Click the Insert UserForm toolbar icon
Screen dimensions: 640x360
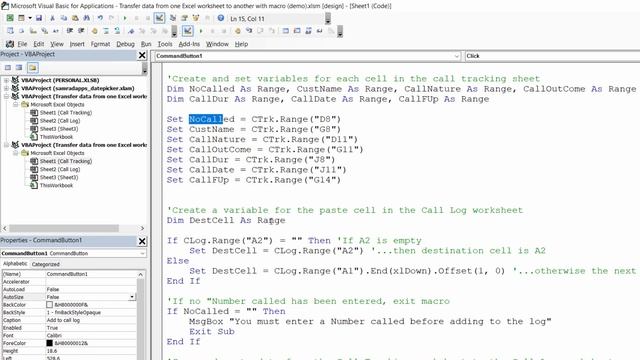click(21, 18)
